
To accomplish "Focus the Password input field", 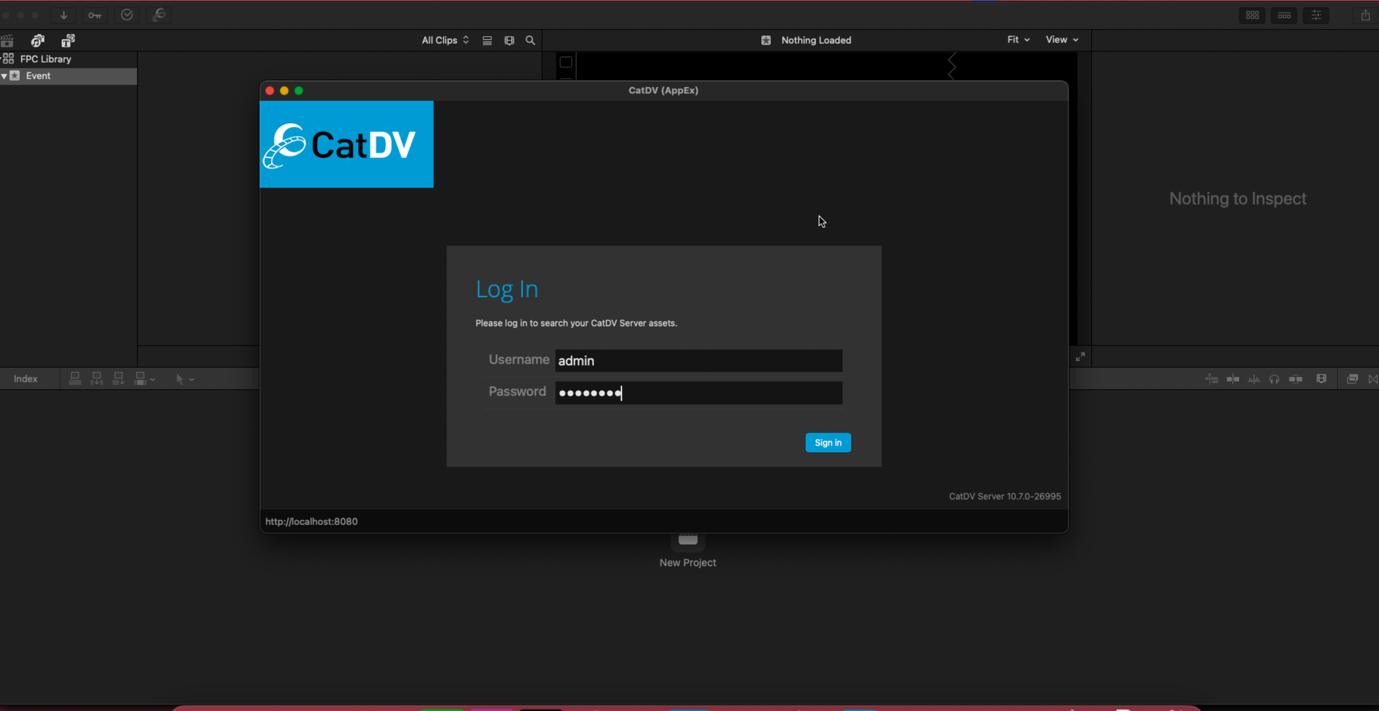I will 698,393.
